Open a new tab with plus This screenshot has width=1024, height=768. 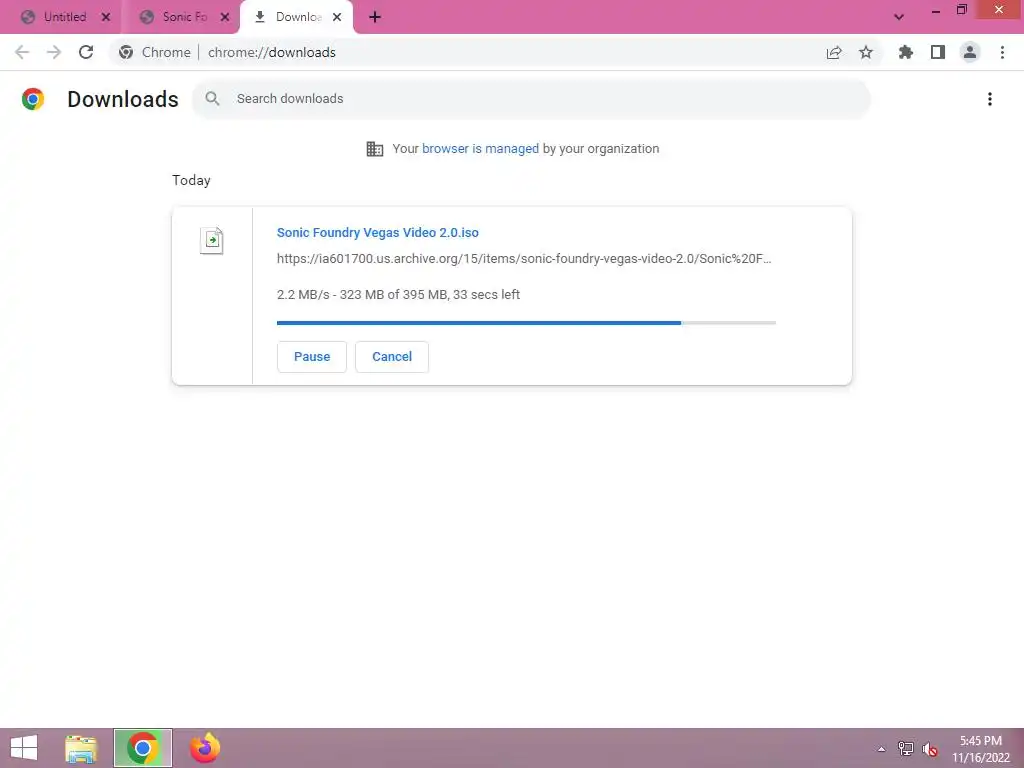(375, 17)
